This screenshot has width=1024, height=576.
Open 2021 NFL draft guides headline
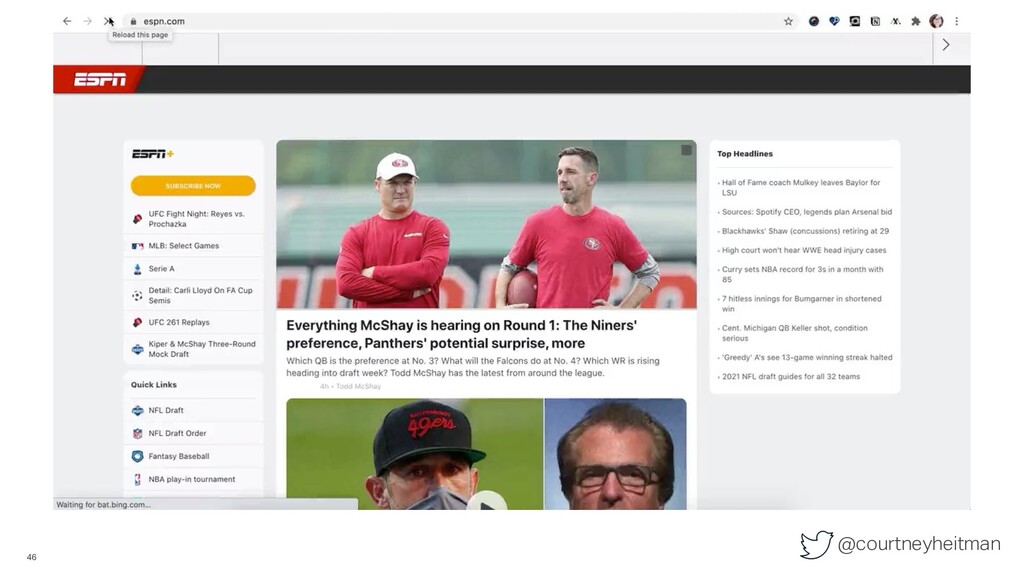click(791, 377)
